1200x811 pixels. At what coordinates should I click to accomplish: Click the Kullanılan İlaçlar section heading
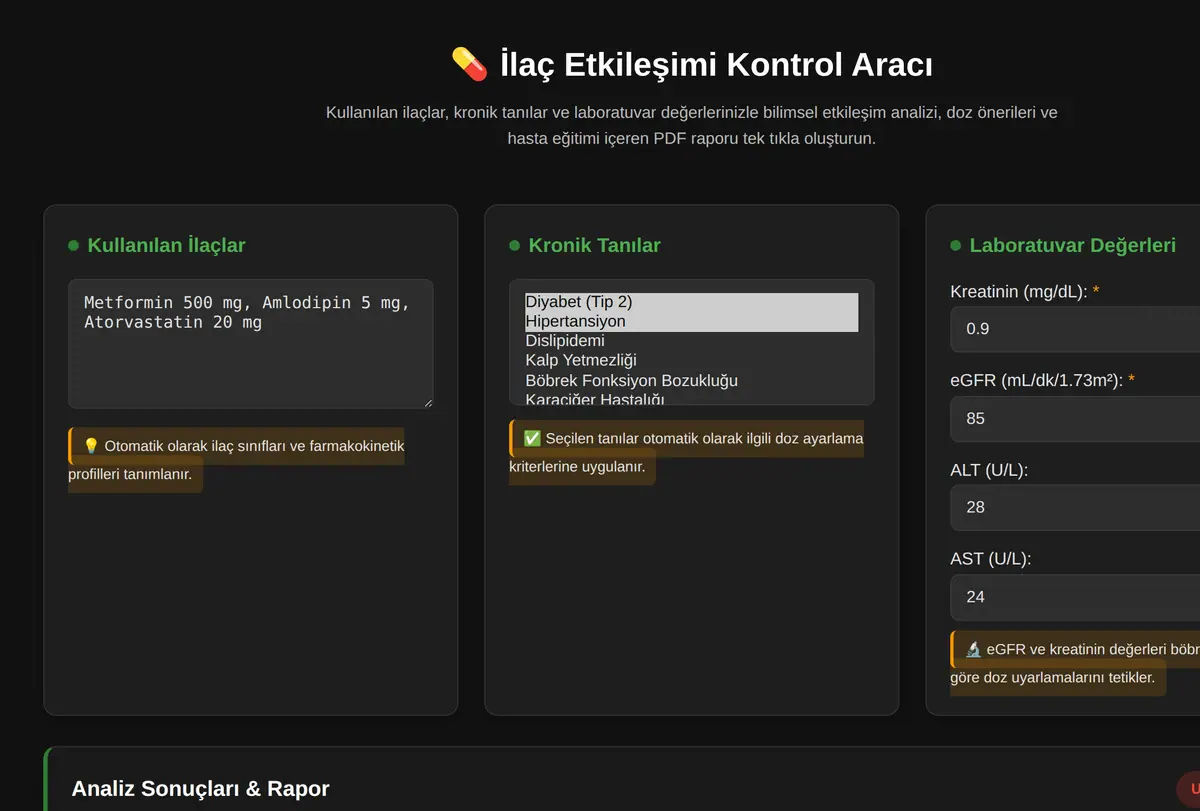[x=166, y=245]
